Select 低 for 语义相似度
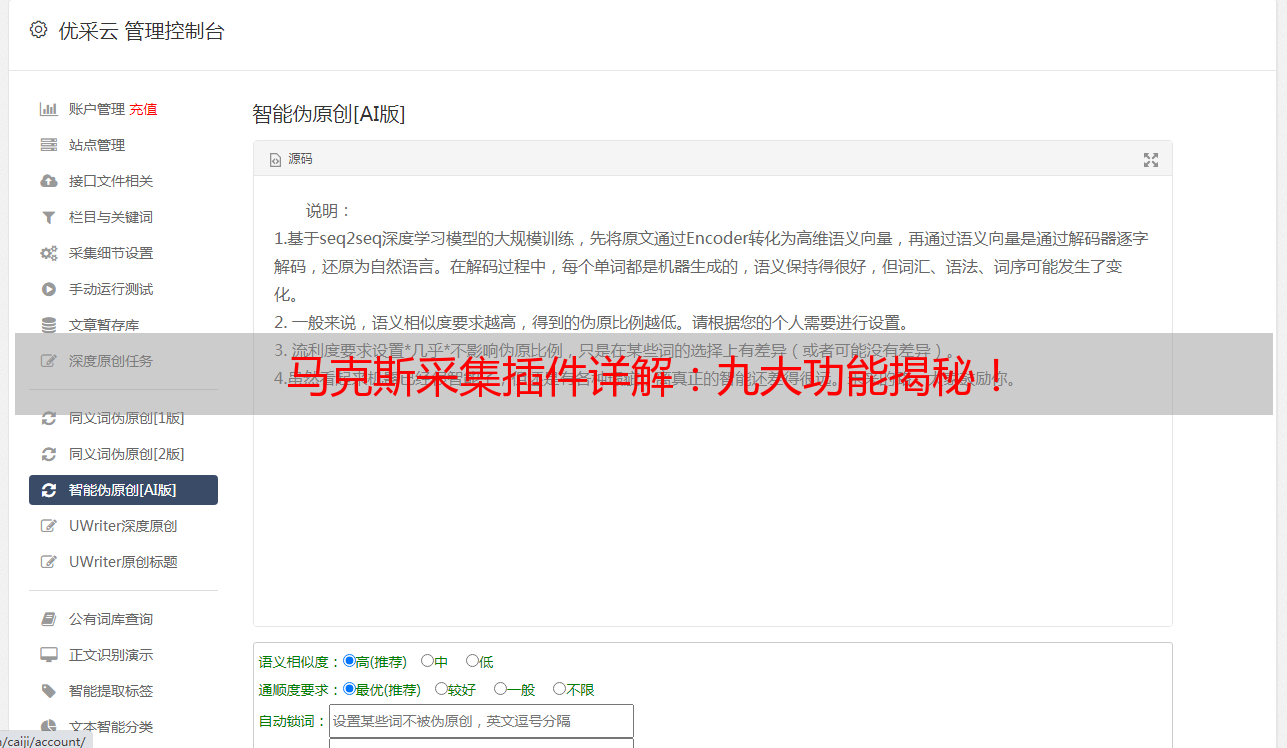The width and height of the screenshot is (1287, 748). (472, 661)
